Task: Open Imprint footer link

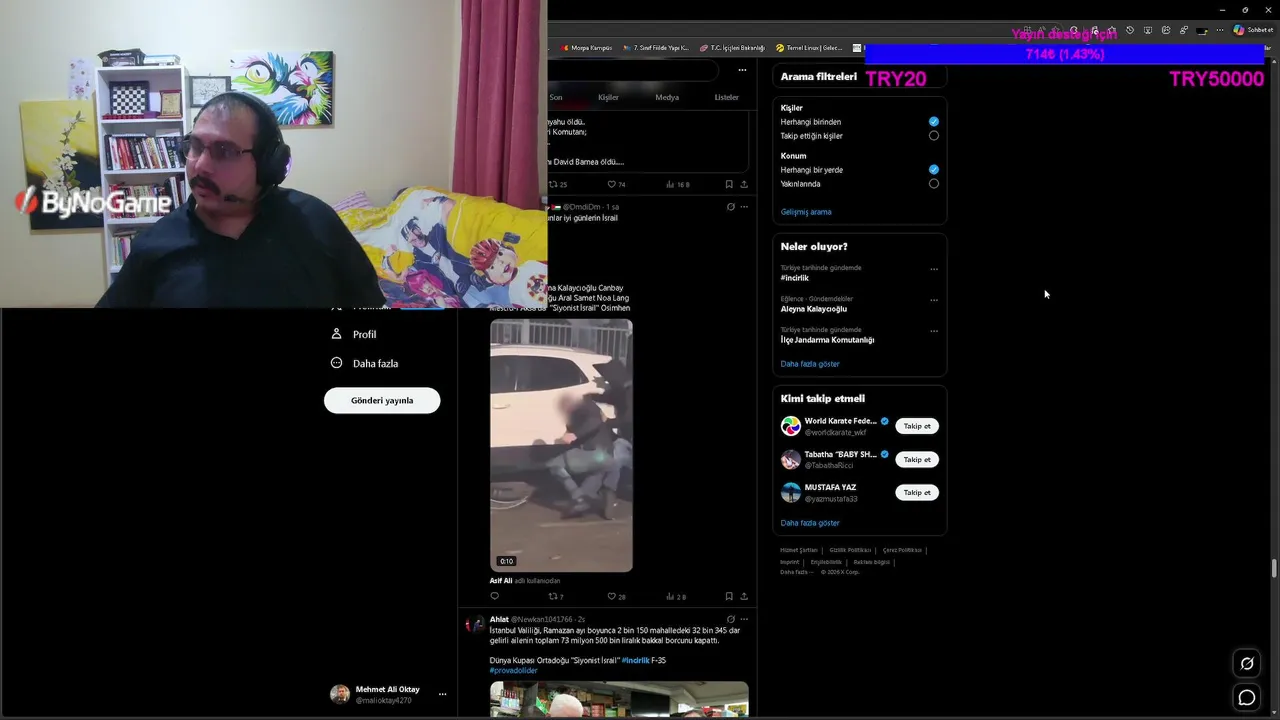Action: (x=790, y=562)
